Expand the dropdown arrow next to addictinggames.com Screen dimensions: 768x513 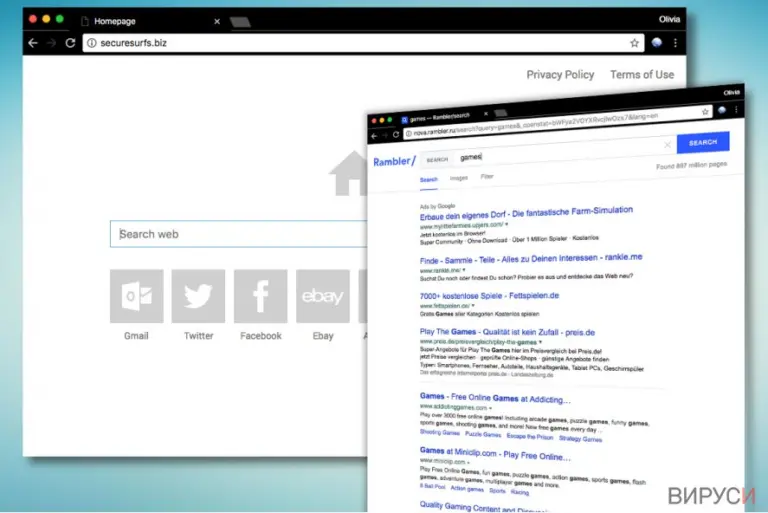point(490,408)
